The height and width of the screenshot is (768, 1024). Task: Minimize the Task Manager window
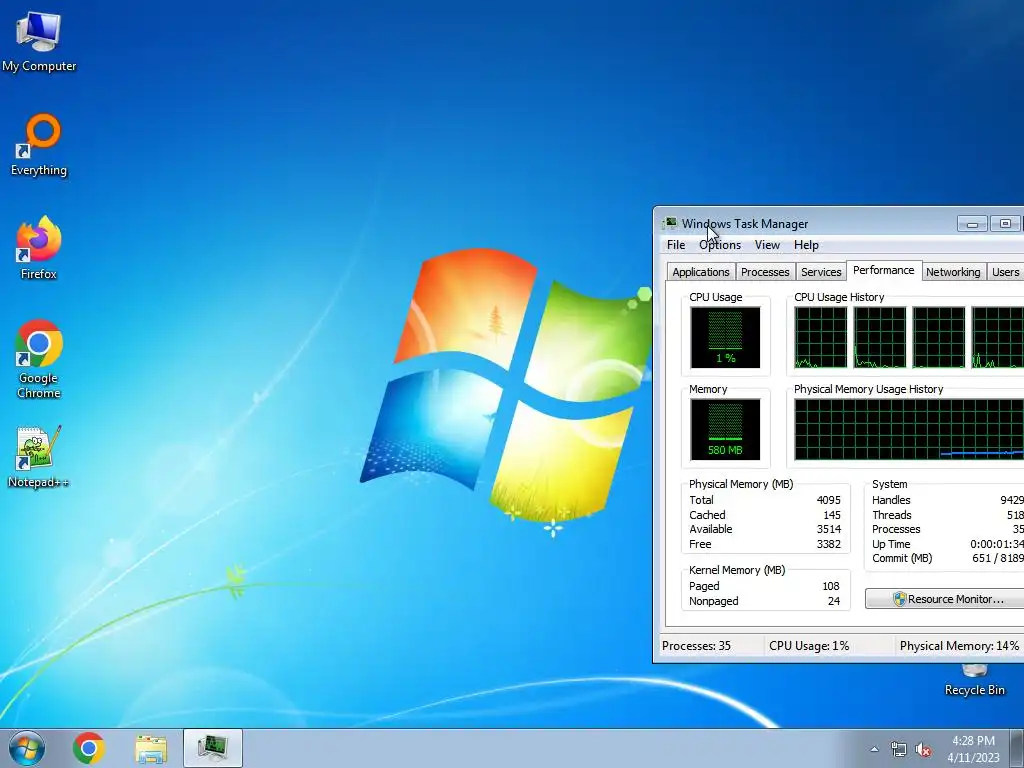click(x=972, y=223)
